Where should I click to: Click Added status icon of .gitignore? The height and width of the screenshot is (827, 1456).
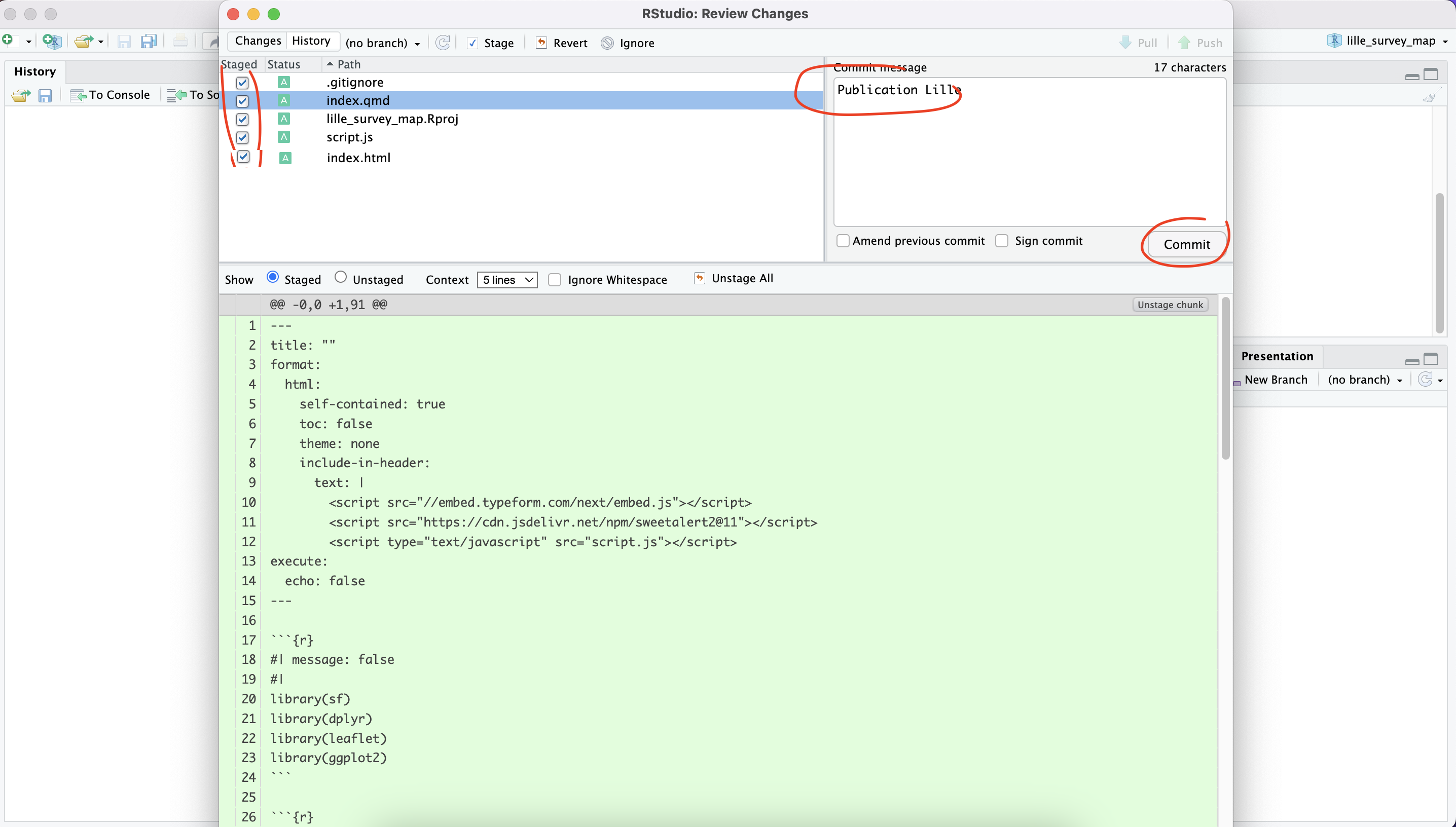tap(284, 83)
